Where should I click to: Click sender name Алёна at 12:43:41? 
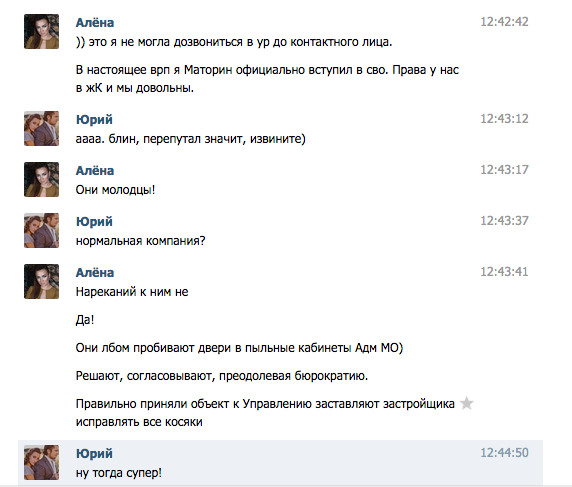point(95,273)
